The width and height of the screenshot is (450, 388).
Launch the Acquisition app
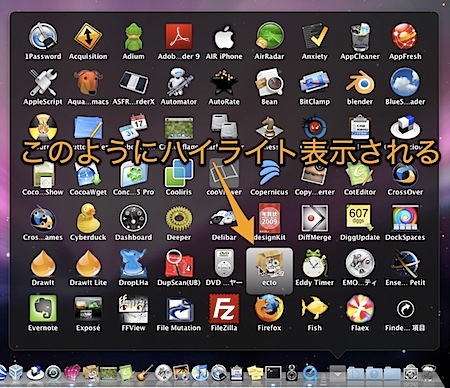(88, 36)
